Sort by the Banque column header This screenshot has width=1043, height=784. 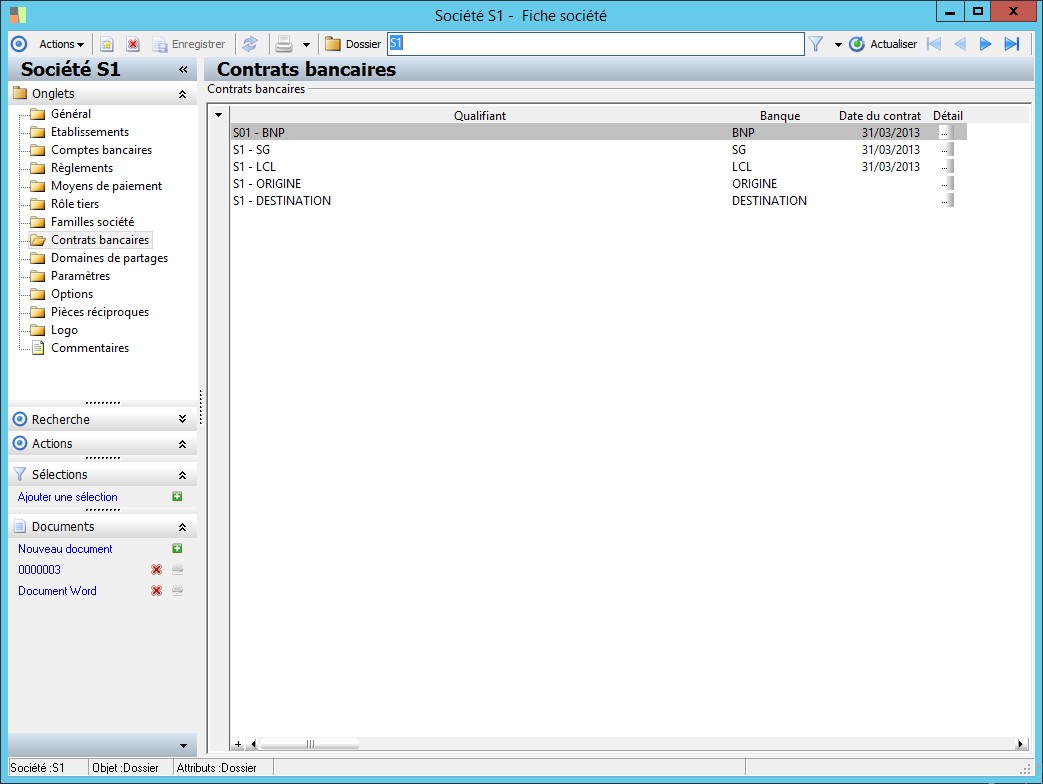pyautogui.click(x=780, y=116)
